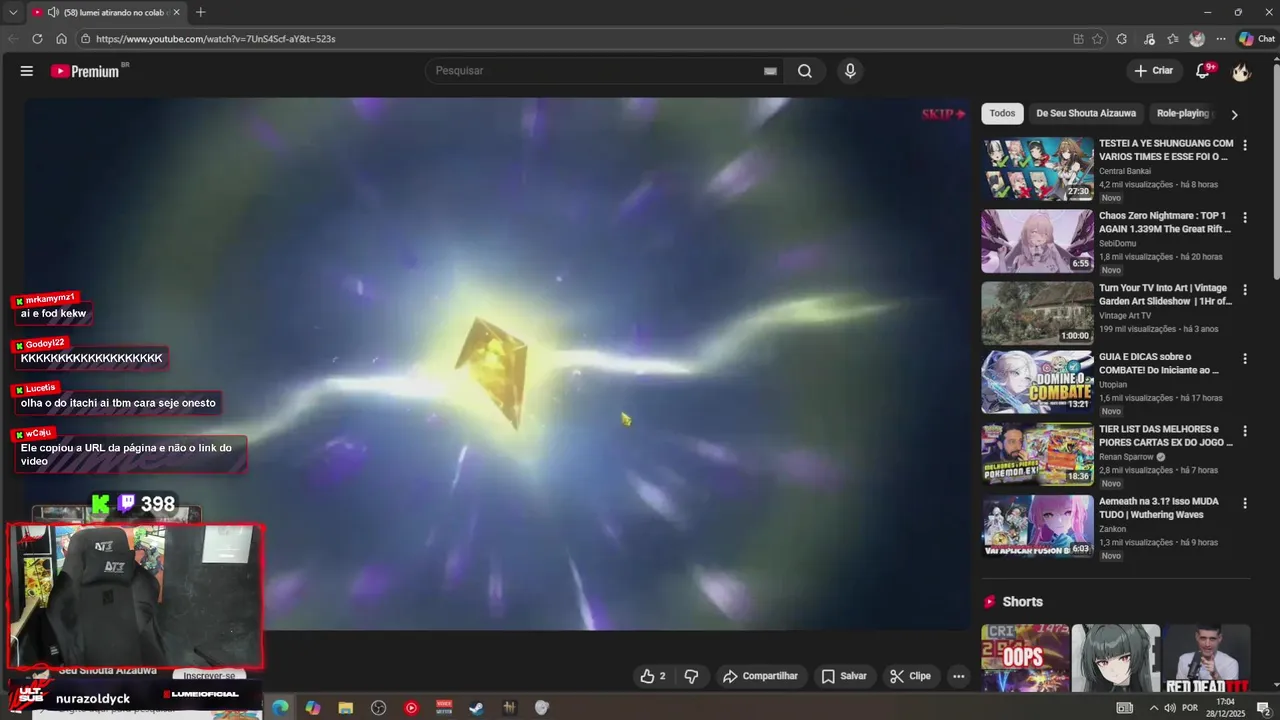
Task: Open the favorites list icon
Action: 1173,39
